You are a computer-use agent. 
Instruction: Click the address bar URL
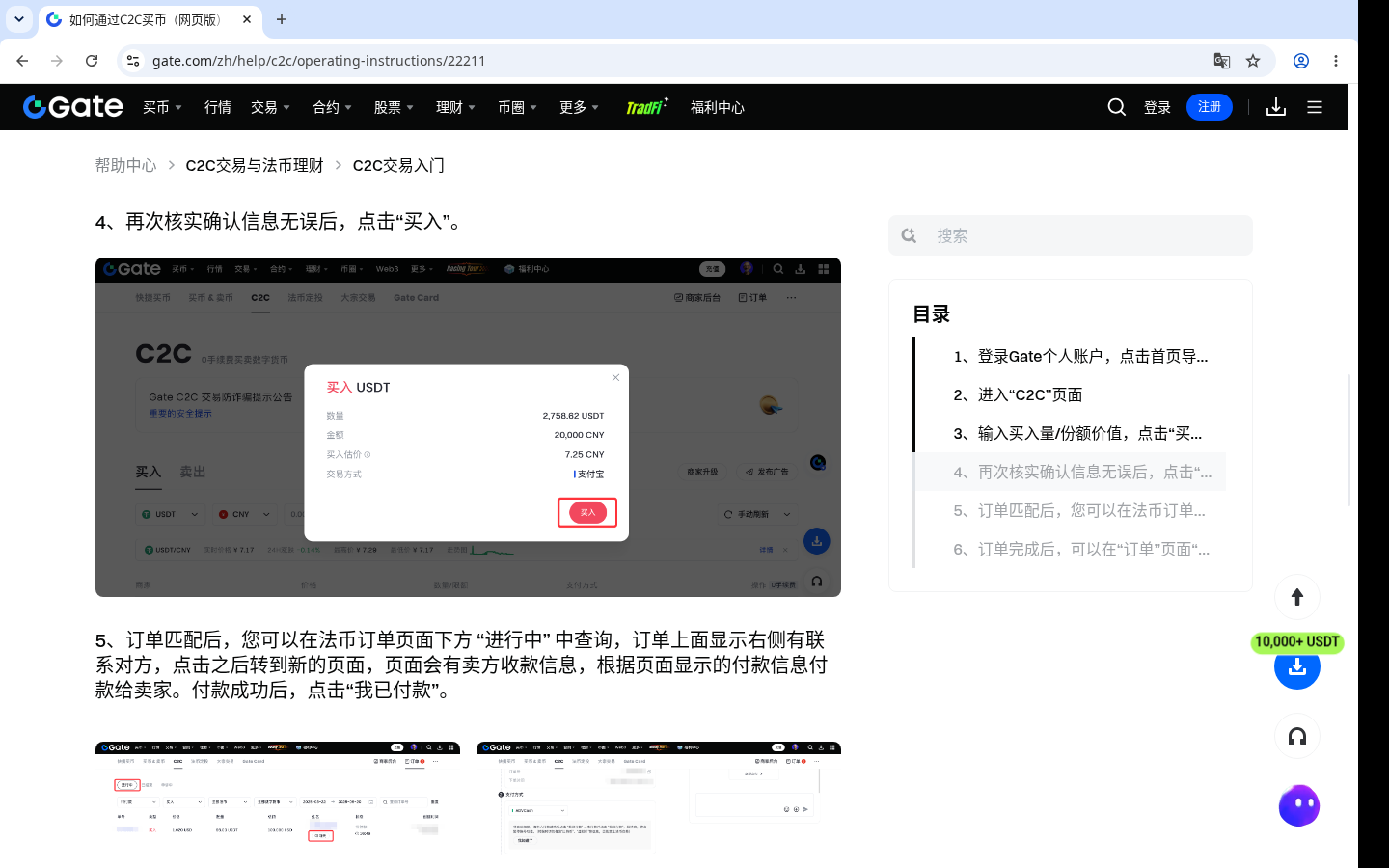pos(318,61)
